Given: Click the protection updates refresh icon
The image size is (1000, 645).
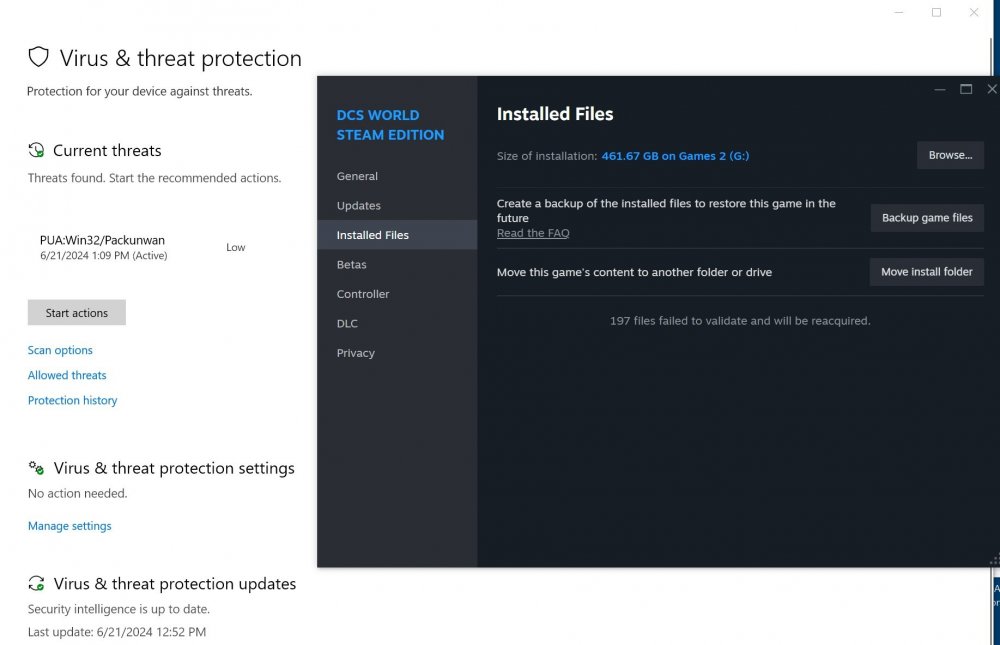Looking at the screenshot, I should (36, 583).
